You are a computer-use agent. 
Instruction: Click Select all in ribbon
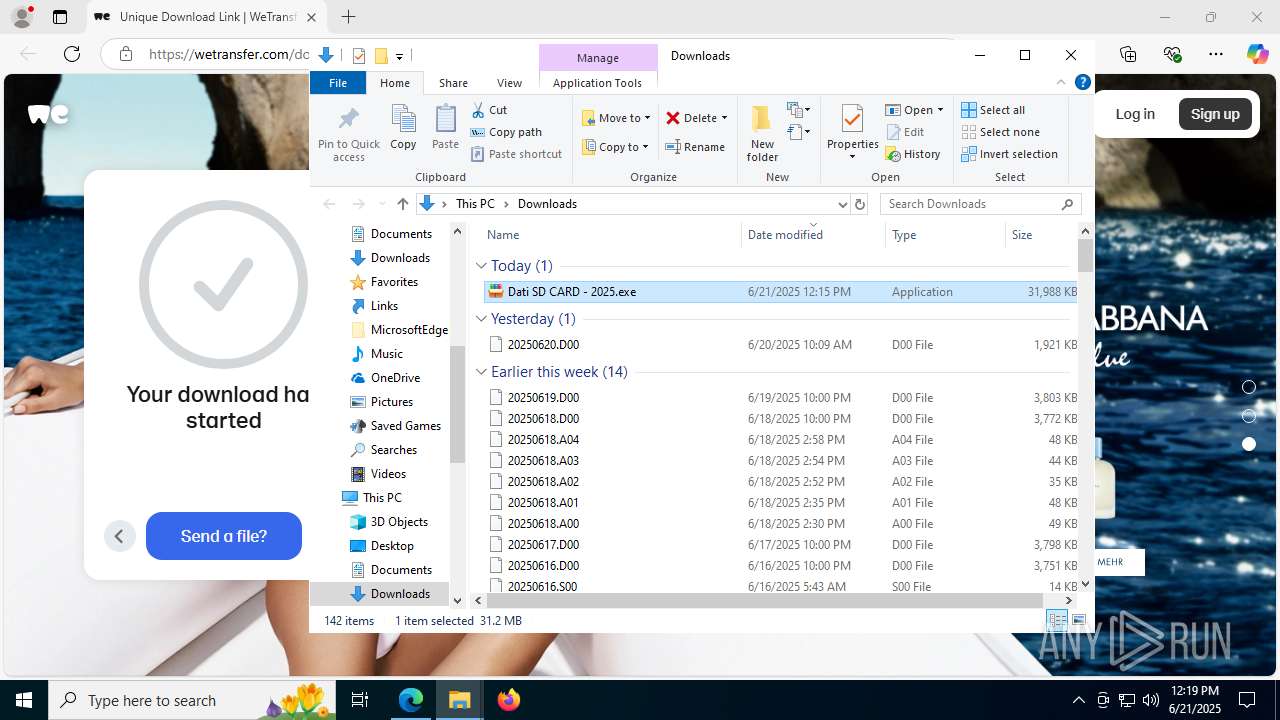pos(993,110)
